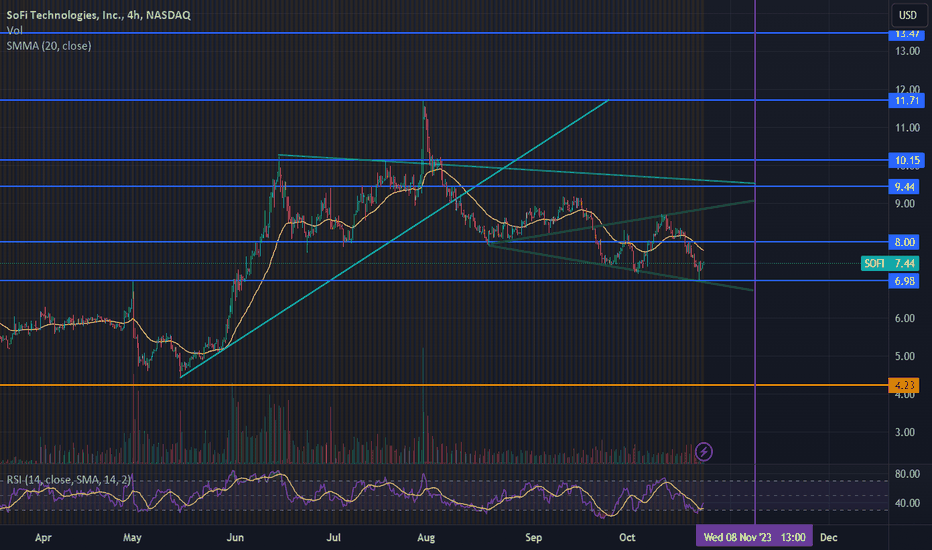Select the 10.15 price level label
932x550 pixels.
(907, 160)
